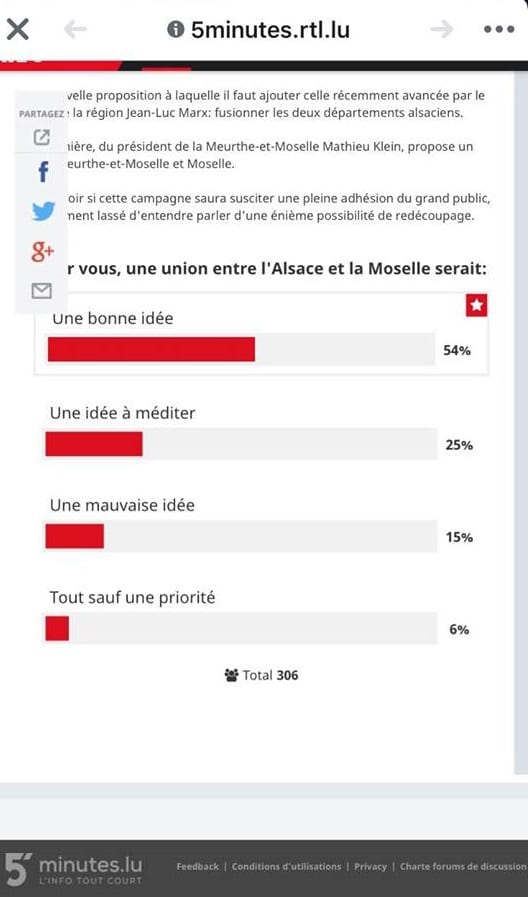Go back with the left arrow
The image size is (528, 897).
pos(75,29)
